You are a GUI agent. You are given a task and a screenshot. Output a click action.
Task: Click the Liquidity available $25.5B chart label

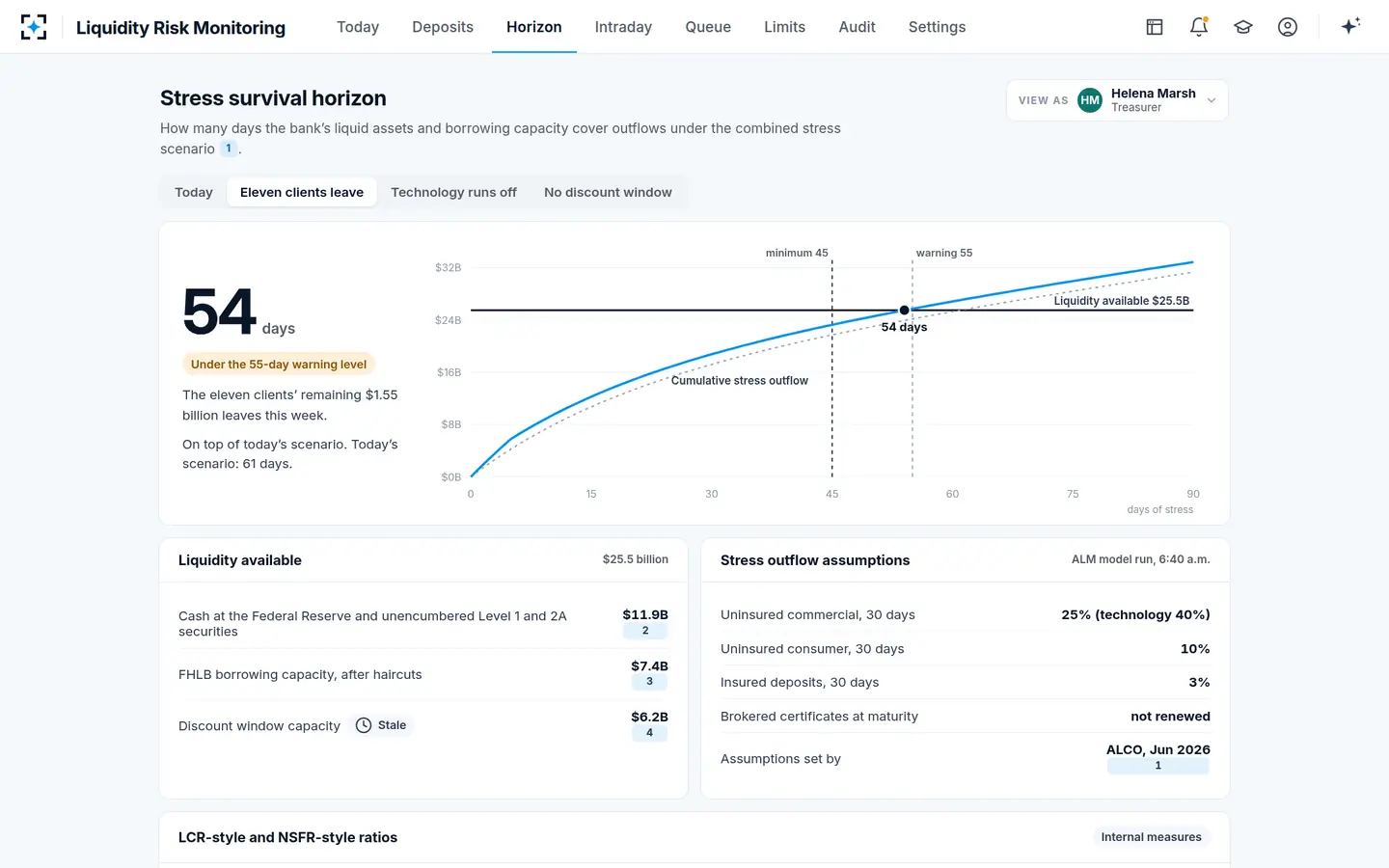(1122, 301)
